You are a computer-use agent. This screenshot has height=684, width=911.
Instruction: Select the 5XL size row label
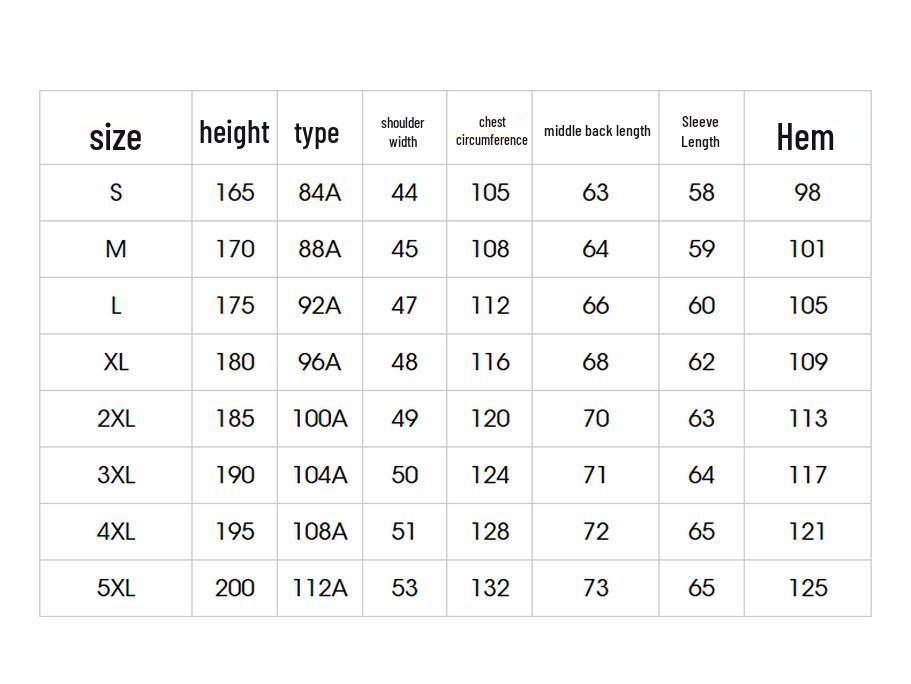pyautogui.click(x=116, y=588)
